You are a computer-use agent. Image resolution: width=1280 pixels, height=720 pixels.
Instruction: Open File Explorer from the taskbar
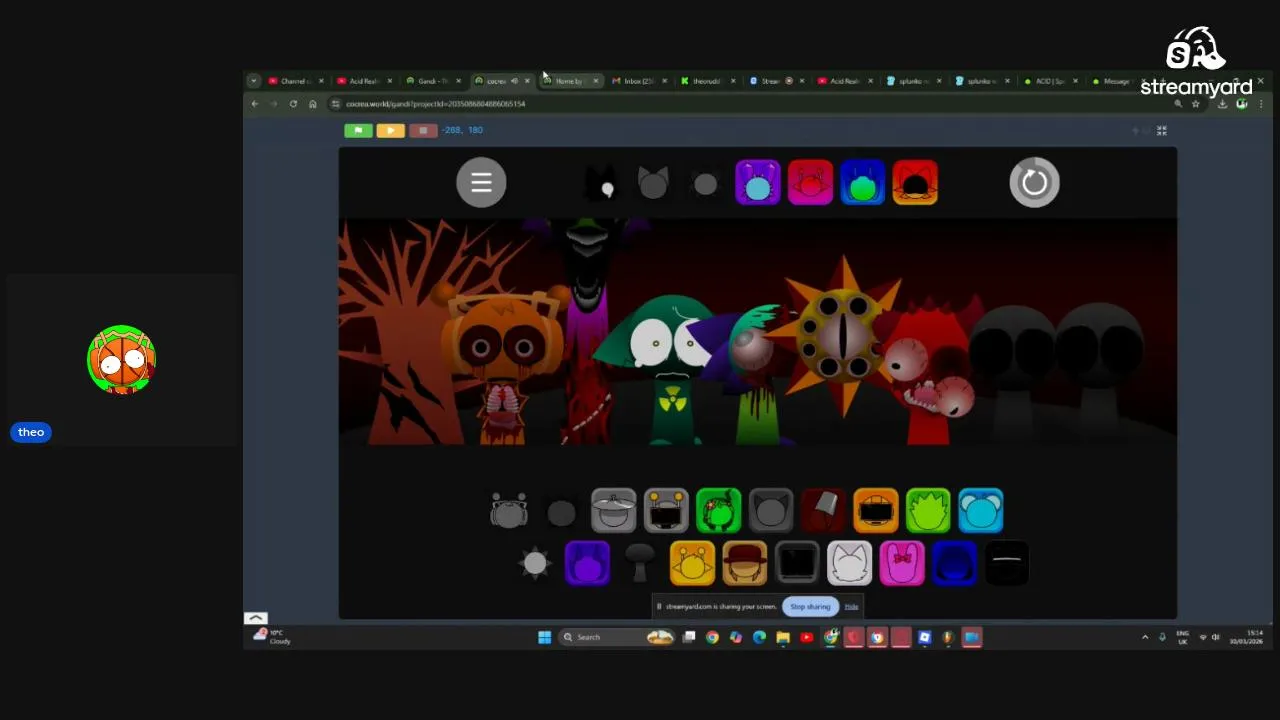point(783,637)
